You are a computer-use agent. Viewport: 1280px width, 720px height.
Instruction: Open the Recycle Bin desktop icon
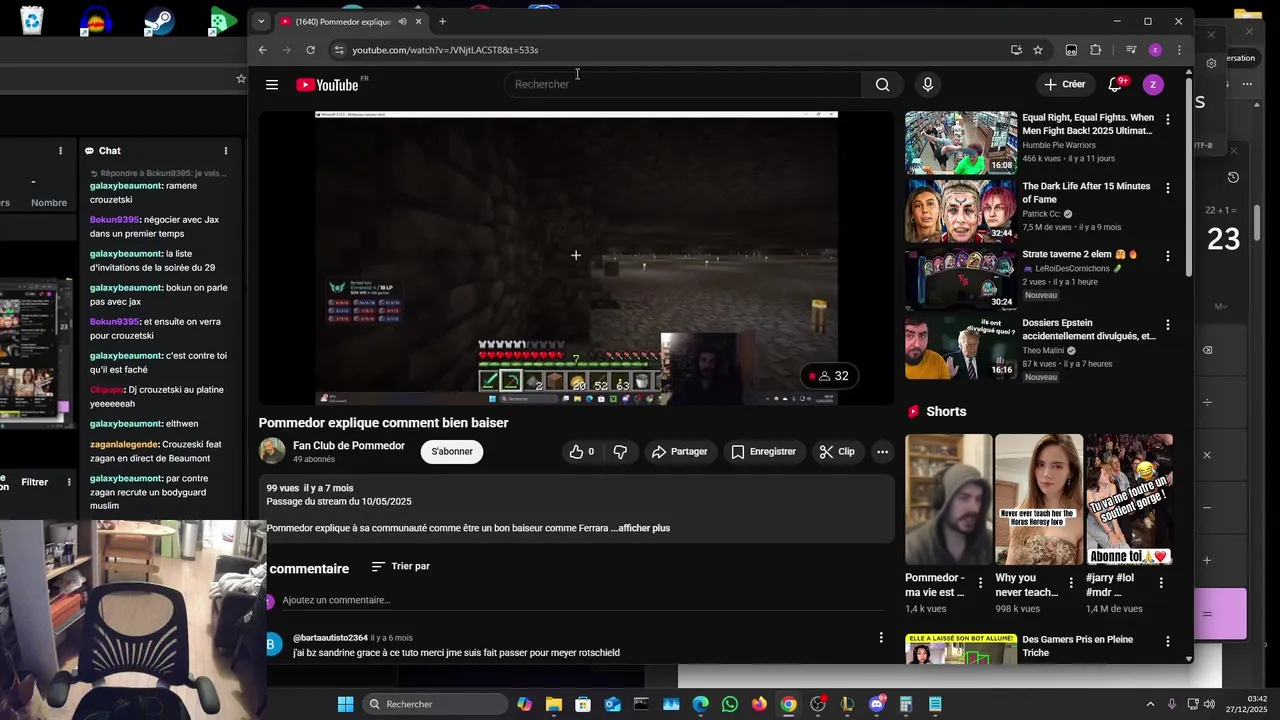(x=32, y=20)
